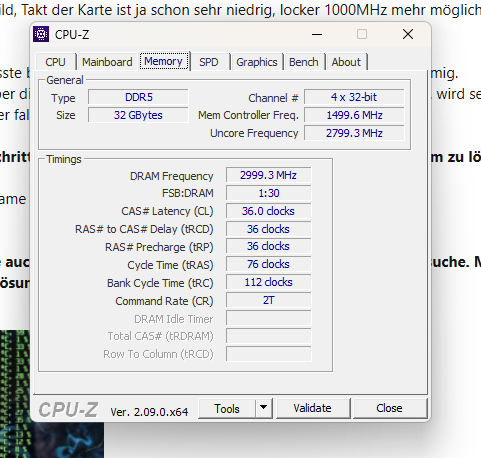481x458 pixels.
Task: Click the 76 clocks tRAS value
Action: coord(269,264)
